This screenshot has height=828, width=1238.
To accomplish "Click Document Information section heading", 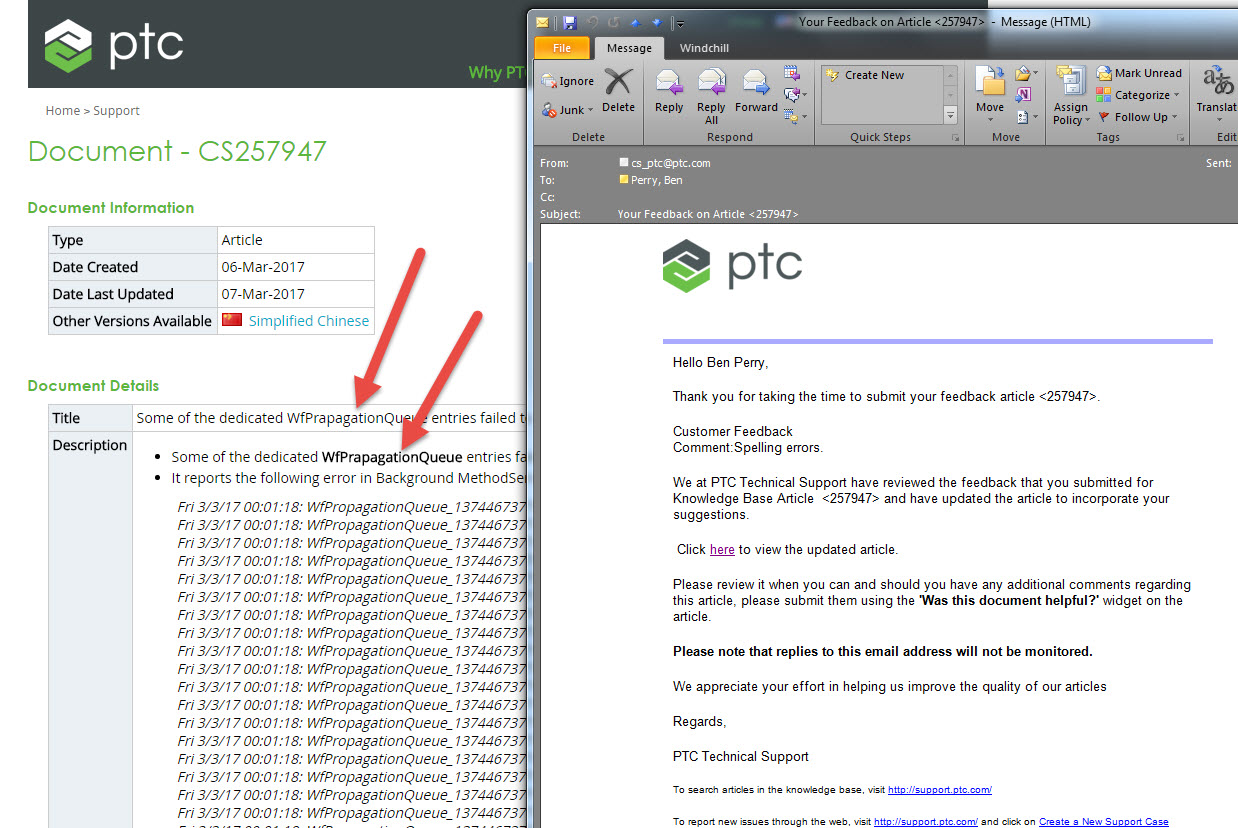I will (111, 208).
